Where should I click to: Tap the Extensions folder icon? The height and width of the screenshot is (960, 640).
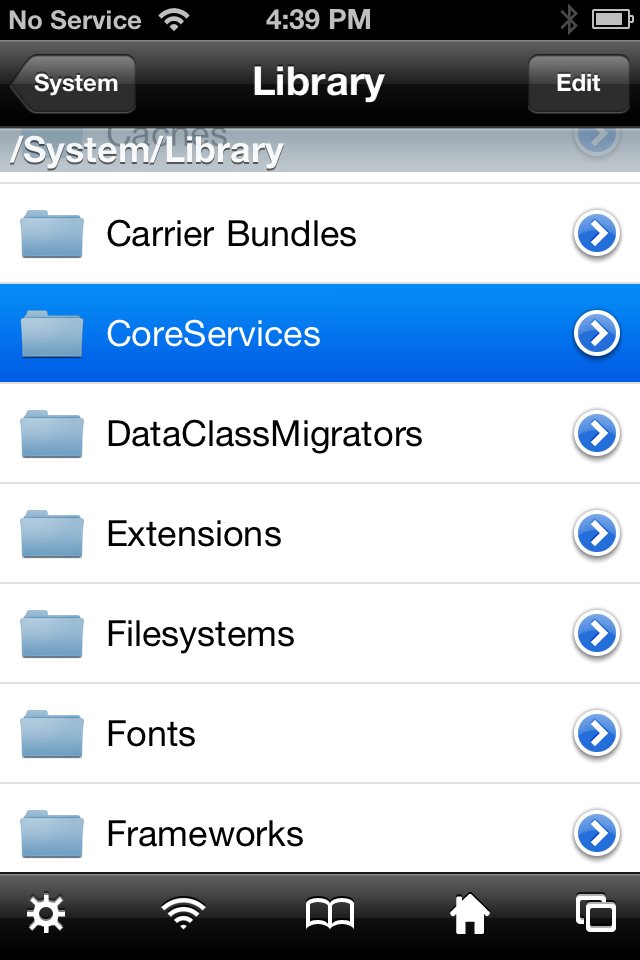pos(52,534)
